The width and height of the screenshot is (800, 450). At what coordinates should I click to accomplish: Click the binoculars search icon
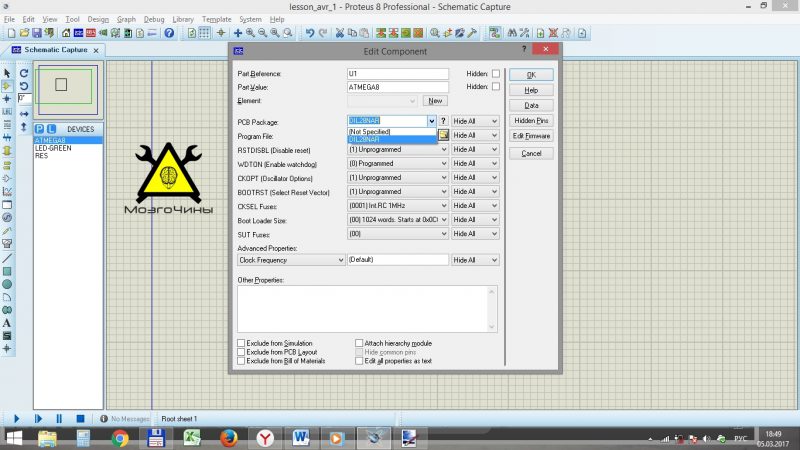pyautogui.click(x=512, y=33)
